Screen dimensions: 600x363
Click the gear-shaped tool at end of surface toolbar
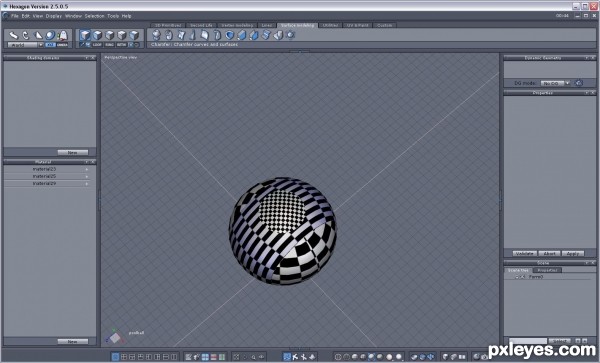click(x=290, y=35)
